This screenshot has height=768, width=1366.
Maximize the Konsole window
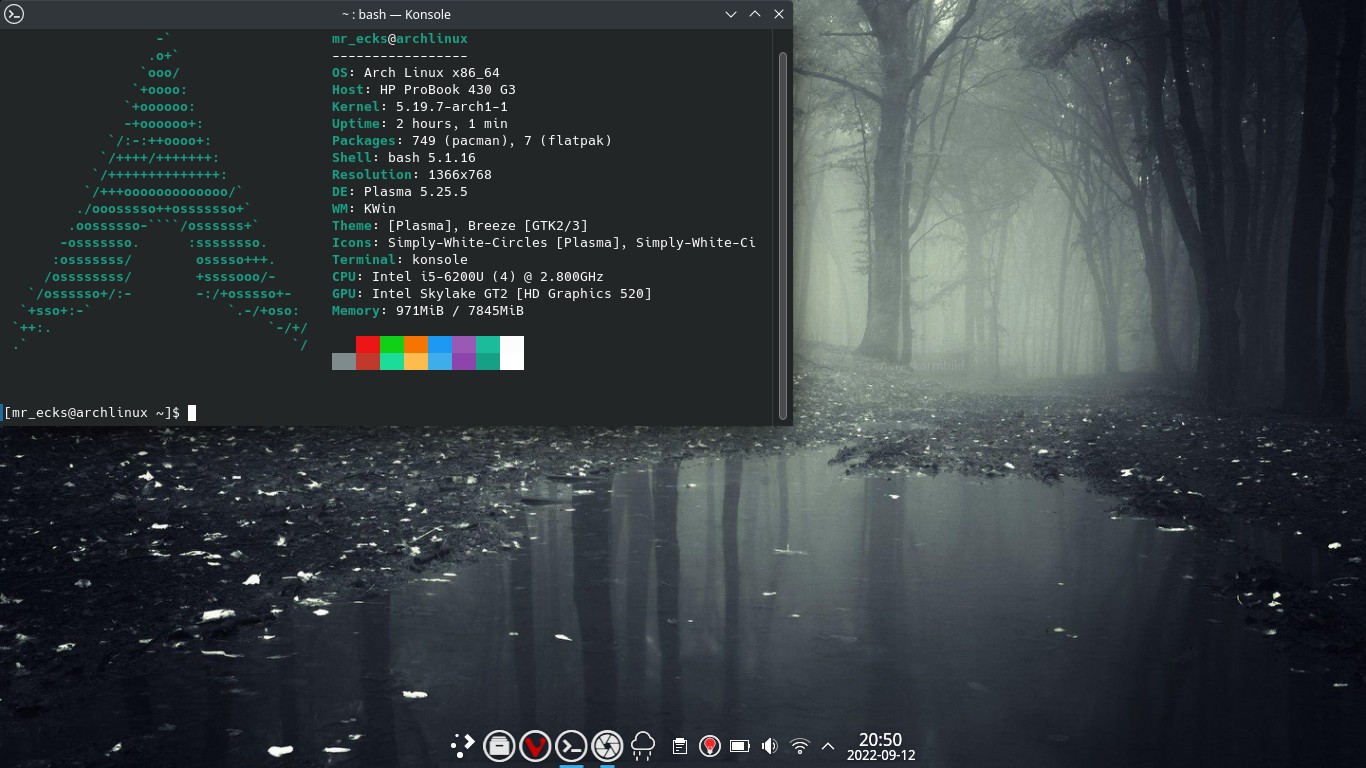pos(755,14)
